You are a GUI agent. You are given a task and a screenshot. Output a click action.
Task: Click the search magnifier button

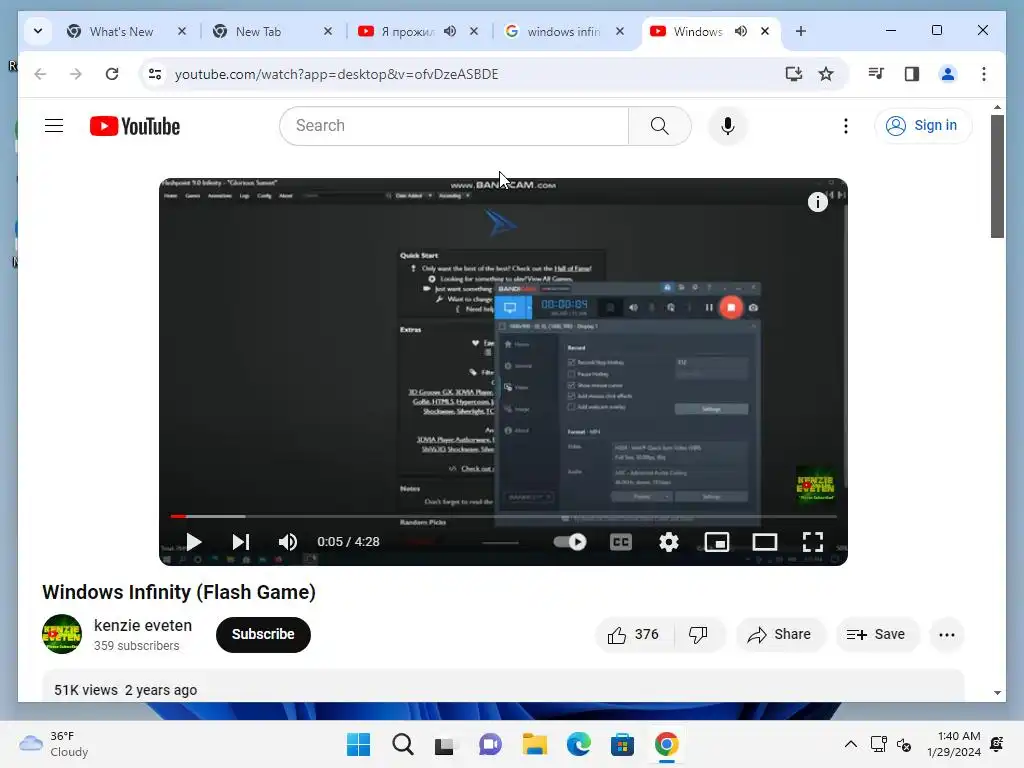coord(660,125)
